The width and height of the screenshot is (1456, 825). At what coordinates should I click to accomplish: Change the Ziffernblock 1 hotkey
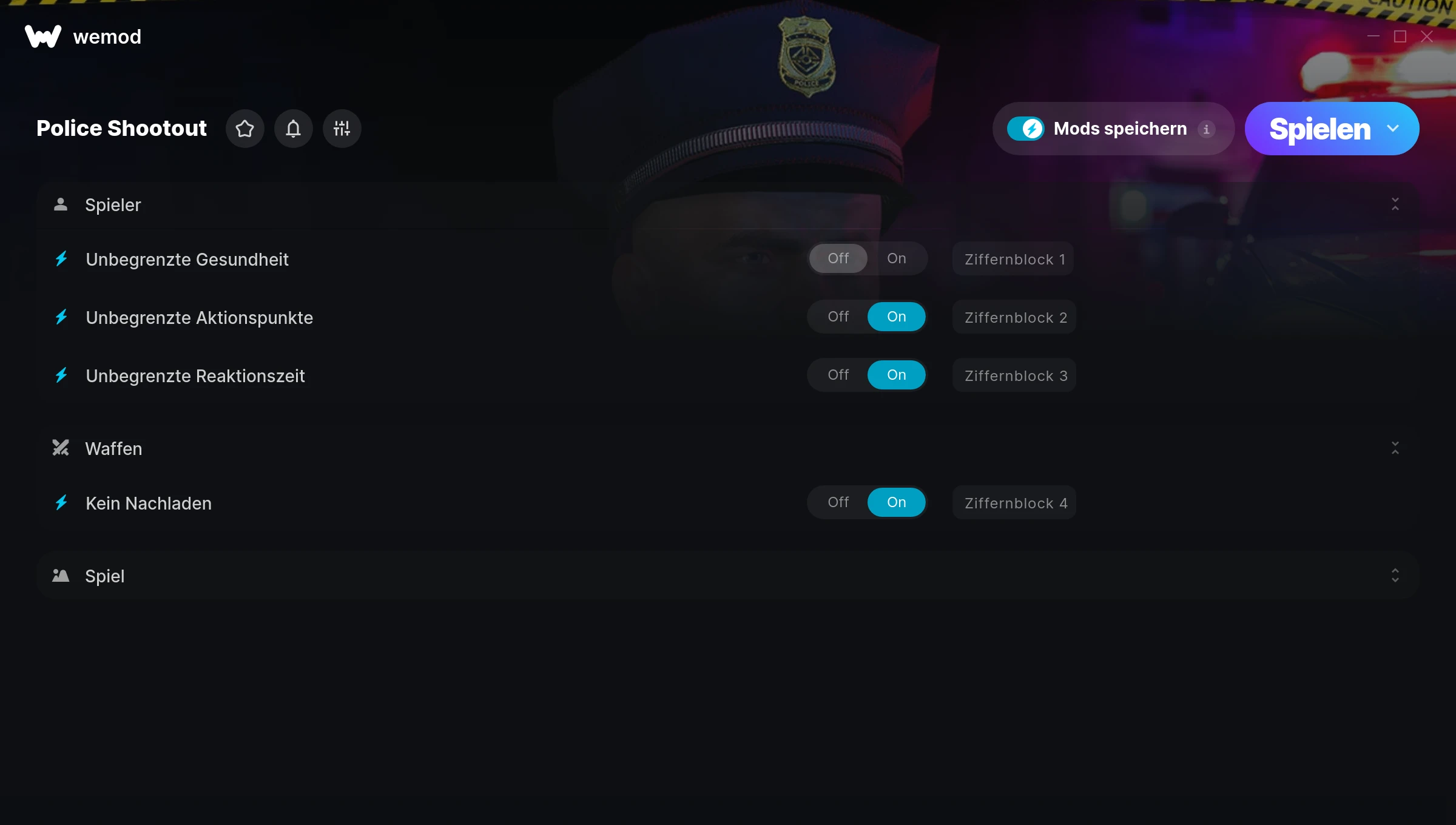click(x=1013, y=259)
